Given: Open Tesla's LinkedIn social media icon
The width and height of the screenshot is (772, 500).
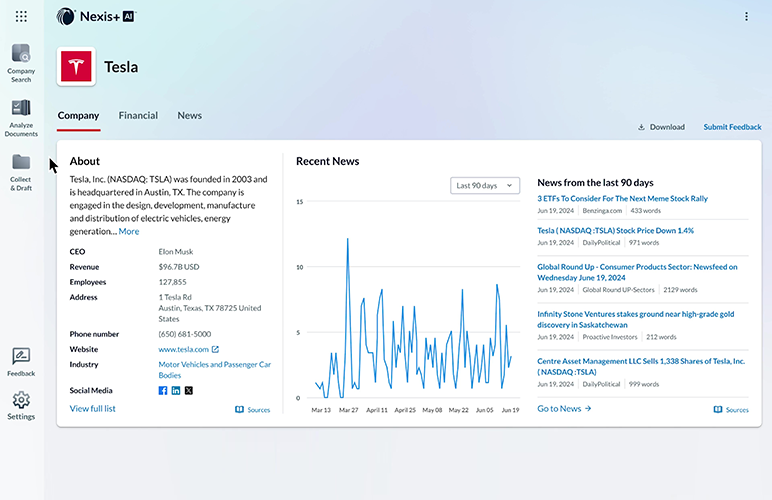Looking at the screenshot, I should 176,390.
